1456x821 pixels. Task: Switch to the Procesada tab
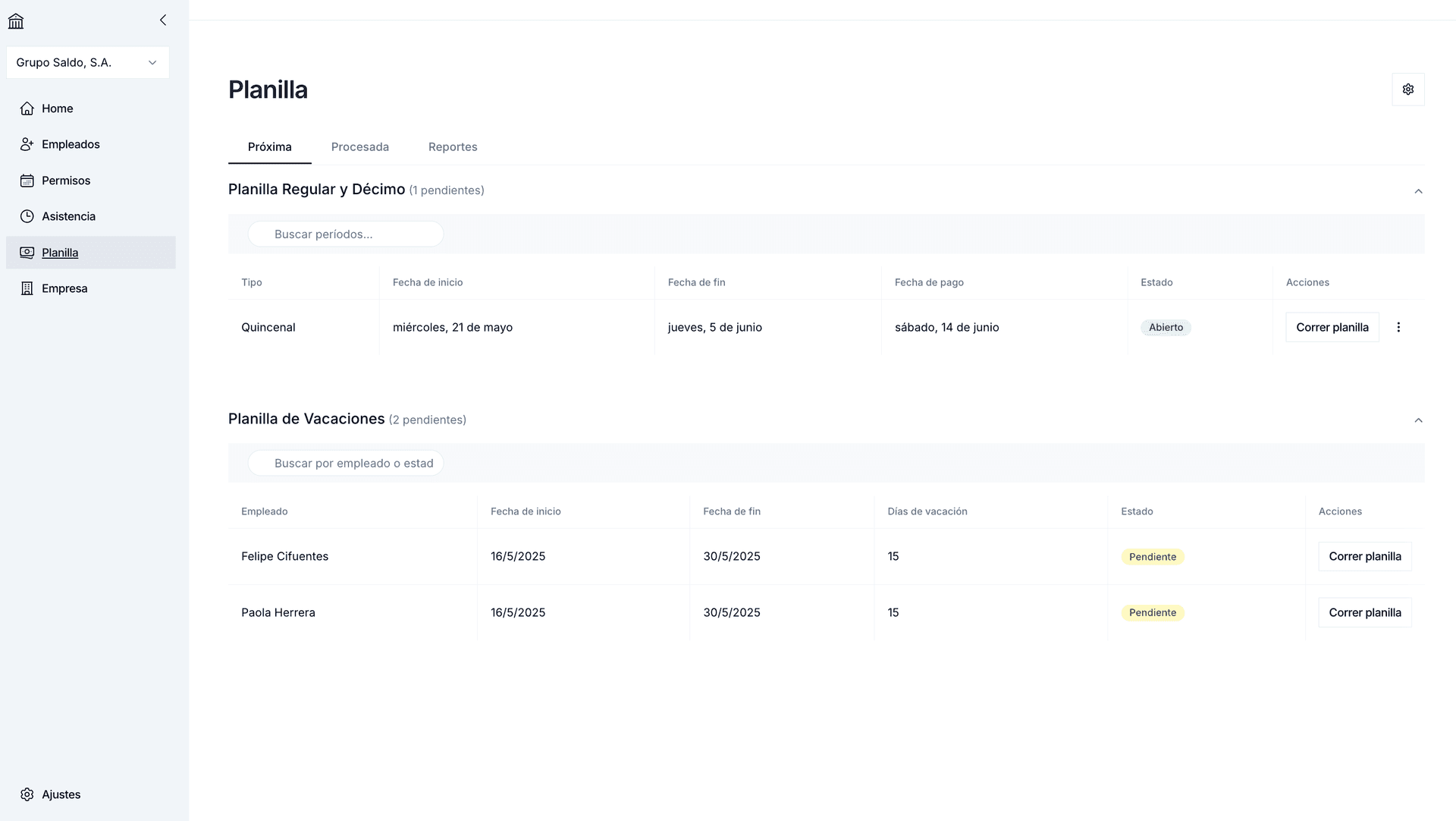click(x=359, y=147)
